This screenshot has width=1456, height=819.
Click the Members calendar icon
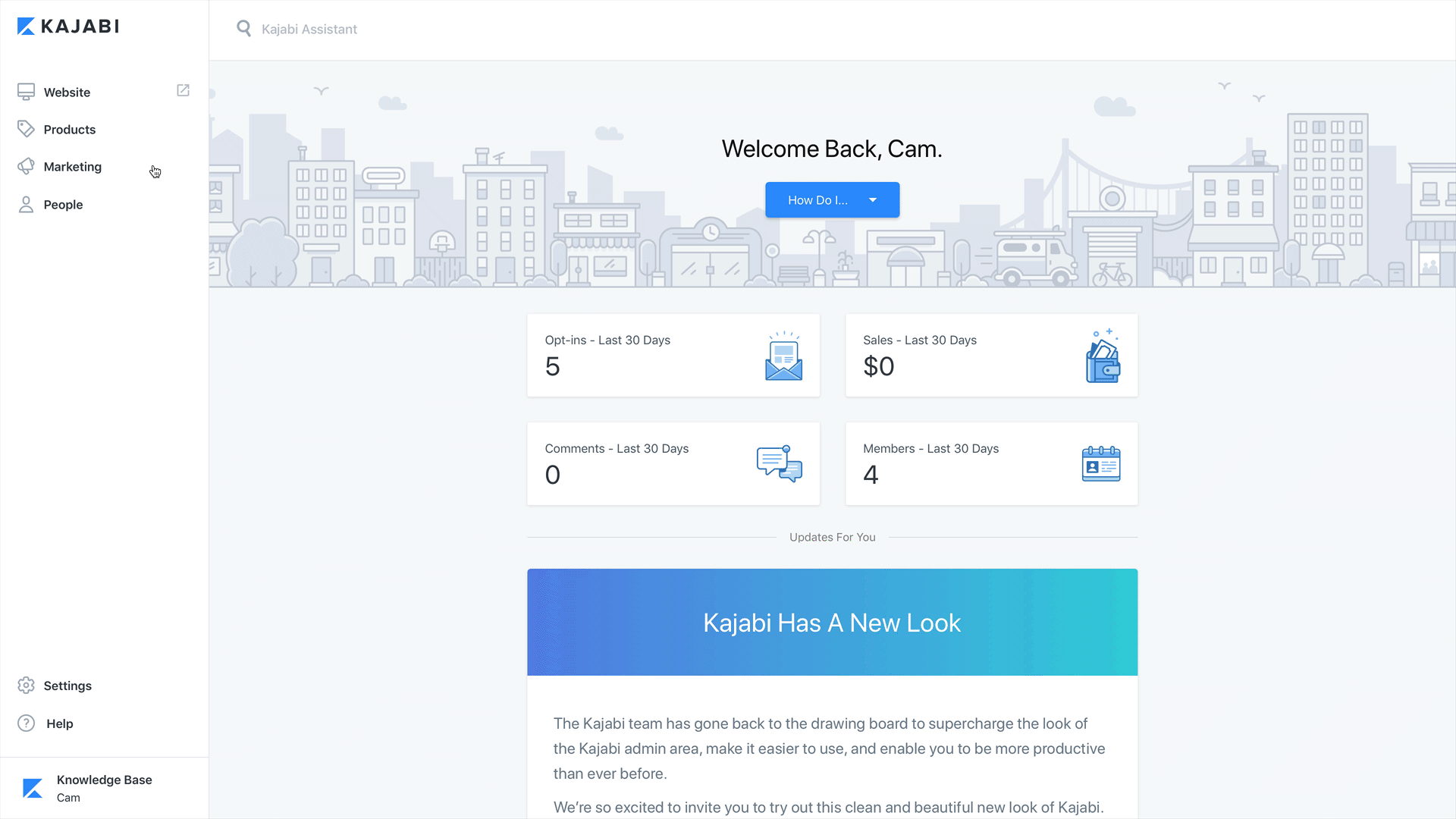tap(1101, 463)
